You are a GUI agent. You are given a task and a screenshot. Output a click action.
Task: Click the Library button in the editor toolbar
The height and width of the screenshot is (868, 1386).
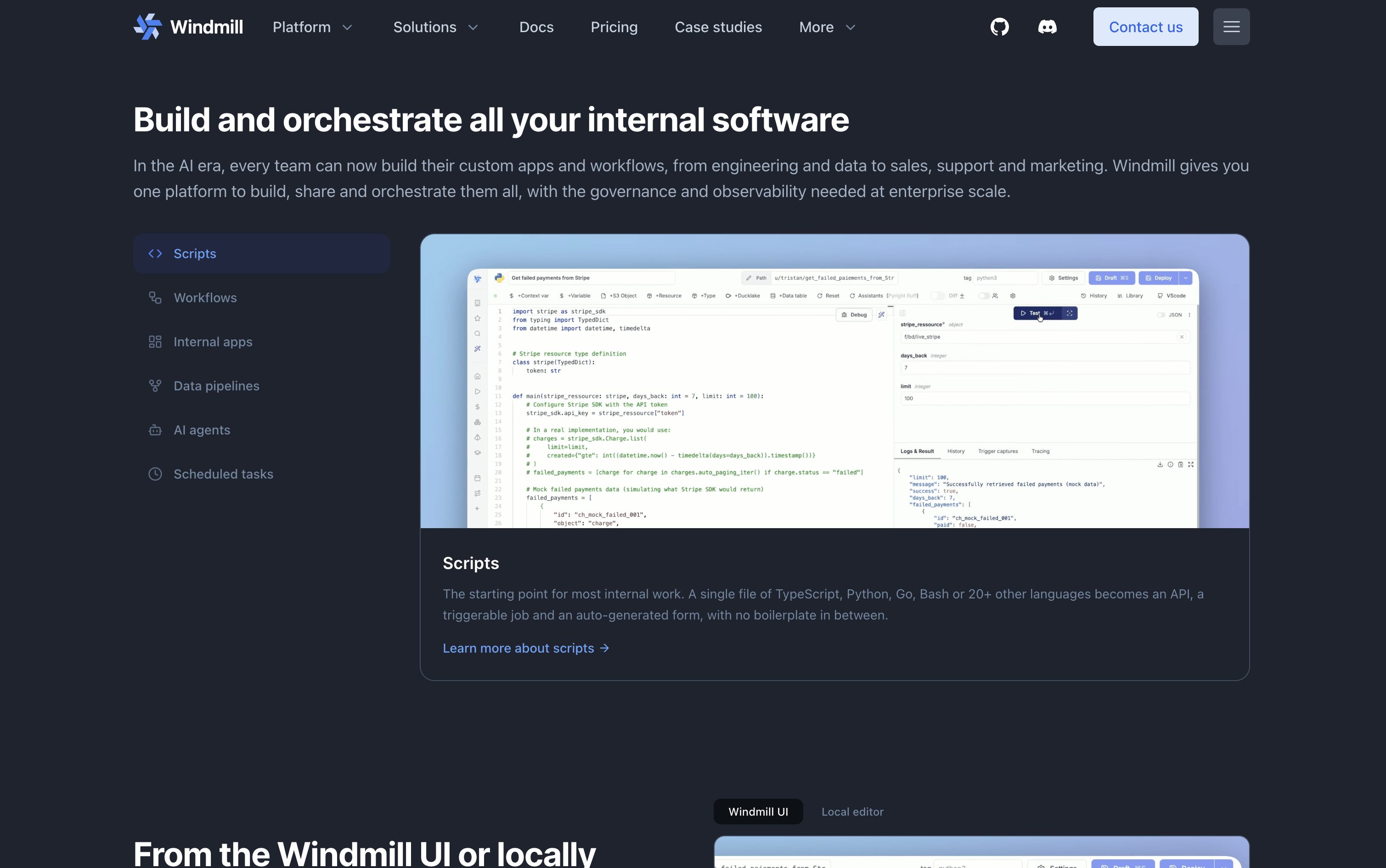[1130, 296]
